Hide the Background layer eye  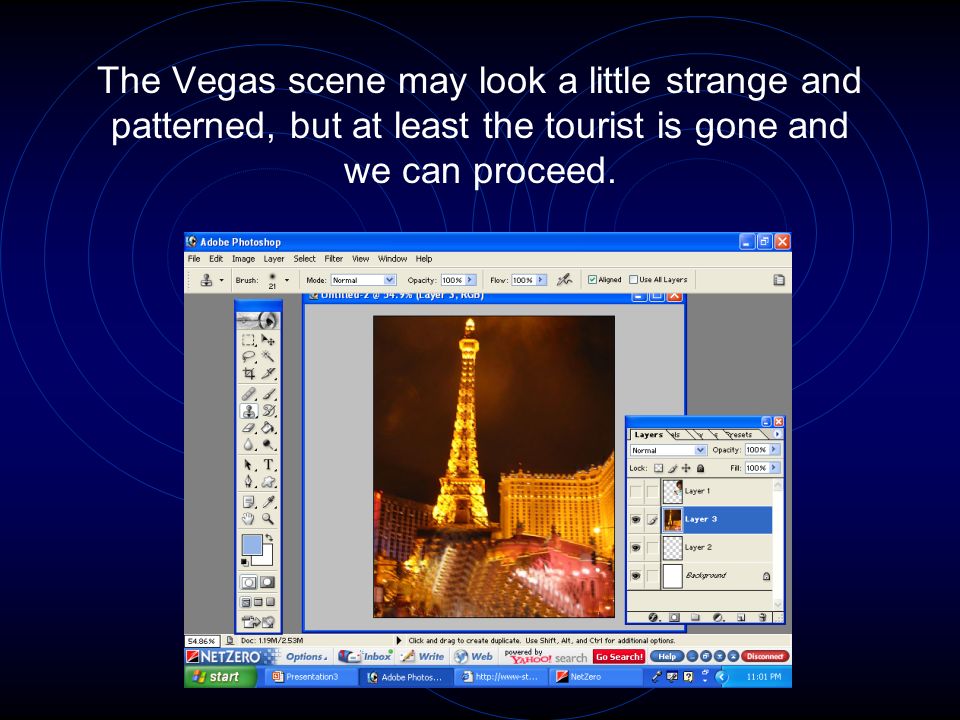coord(636,576)
